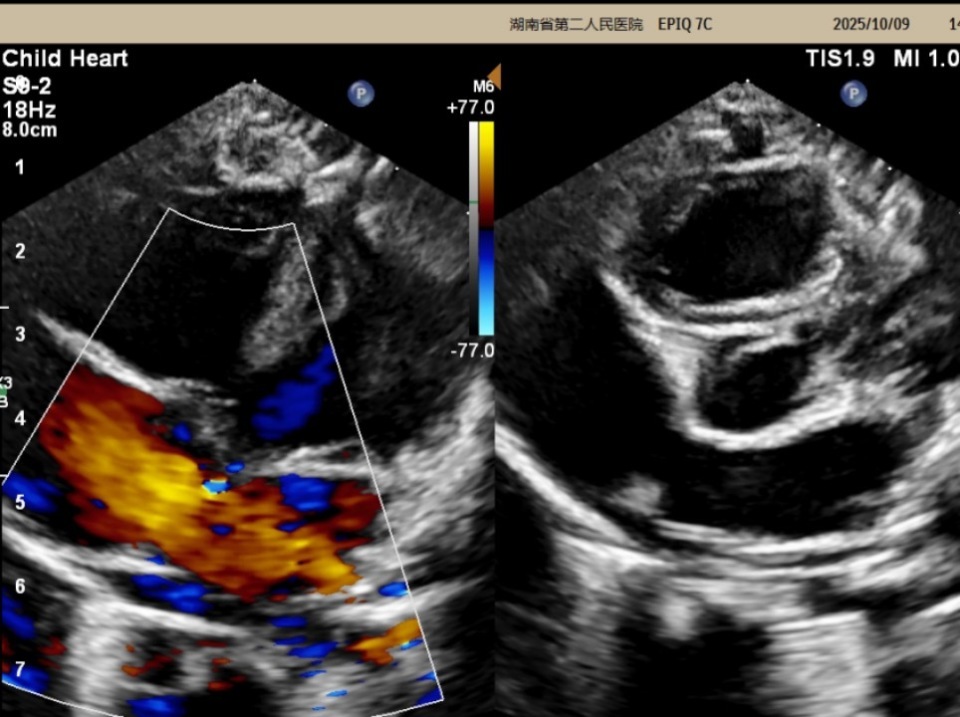Viewport: 960px width, 717px height.
Task: Click depth scale marker 1
Action: pyautogui.click(x=20, y=167)
